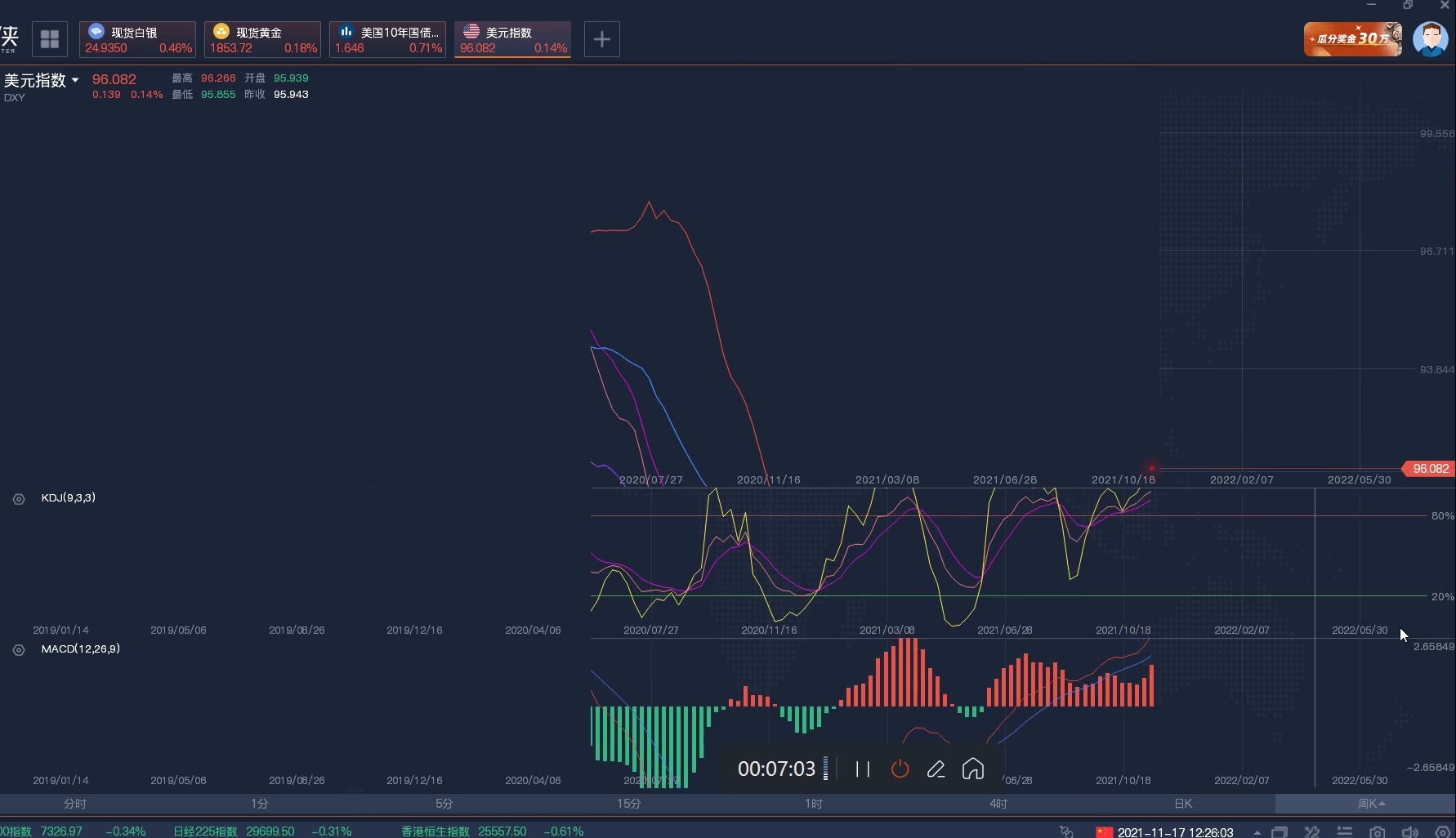Open bottom-right settings gear icon

coord(1442,831)
